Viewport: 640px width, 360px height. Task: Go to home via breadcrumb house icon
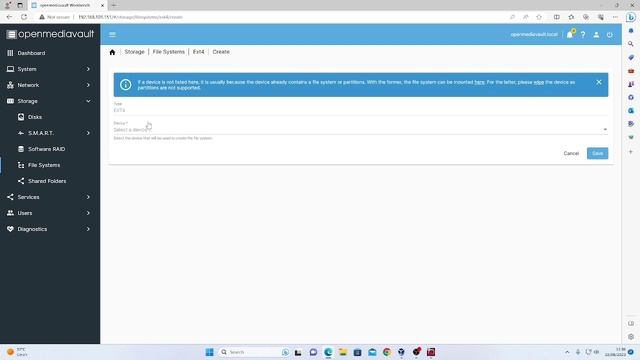click(x=112, y=52)
